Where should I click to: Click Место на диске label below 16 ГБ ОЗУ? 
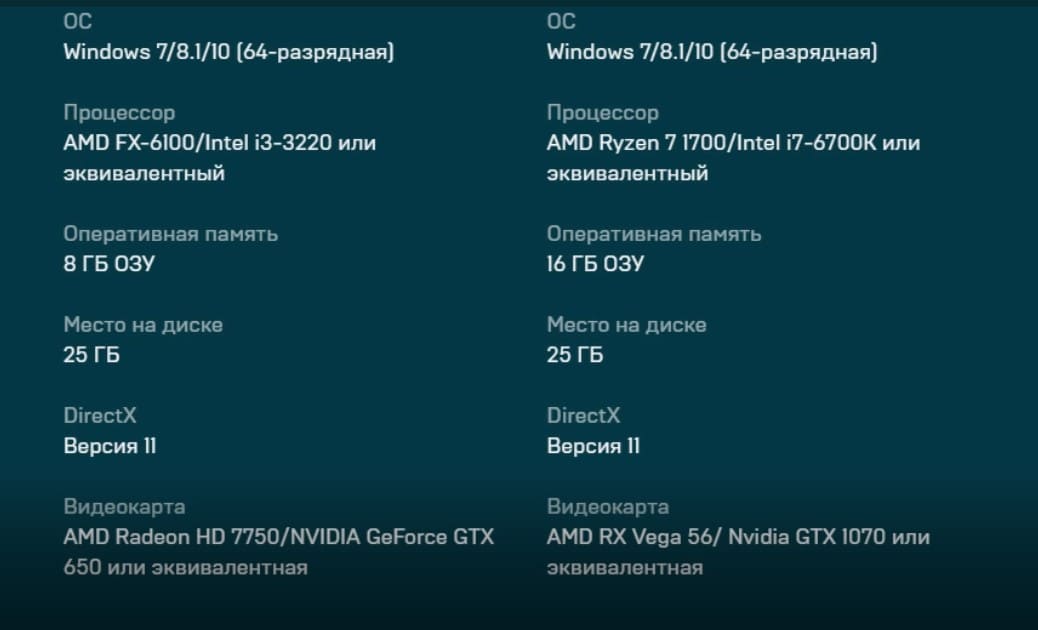[626, 325]
